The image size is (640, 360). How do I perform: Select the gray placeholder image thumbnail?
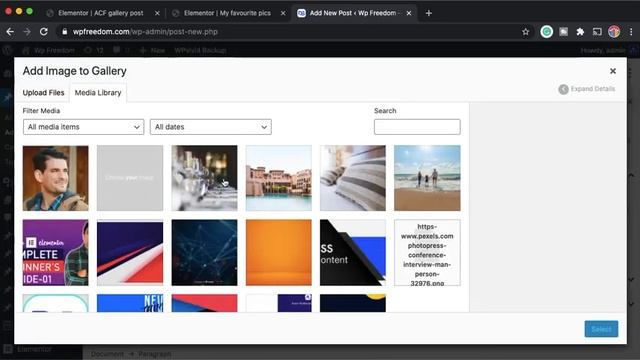coord(130,178)
